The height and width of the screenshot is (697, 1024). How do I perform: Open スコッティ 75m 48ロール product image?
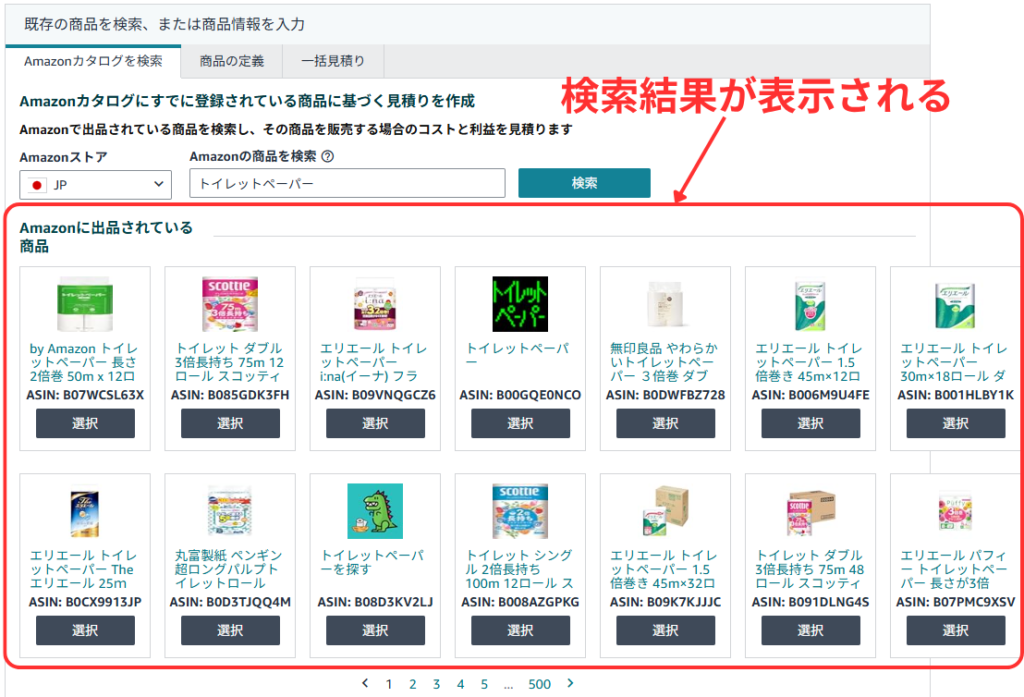(810, 511)
